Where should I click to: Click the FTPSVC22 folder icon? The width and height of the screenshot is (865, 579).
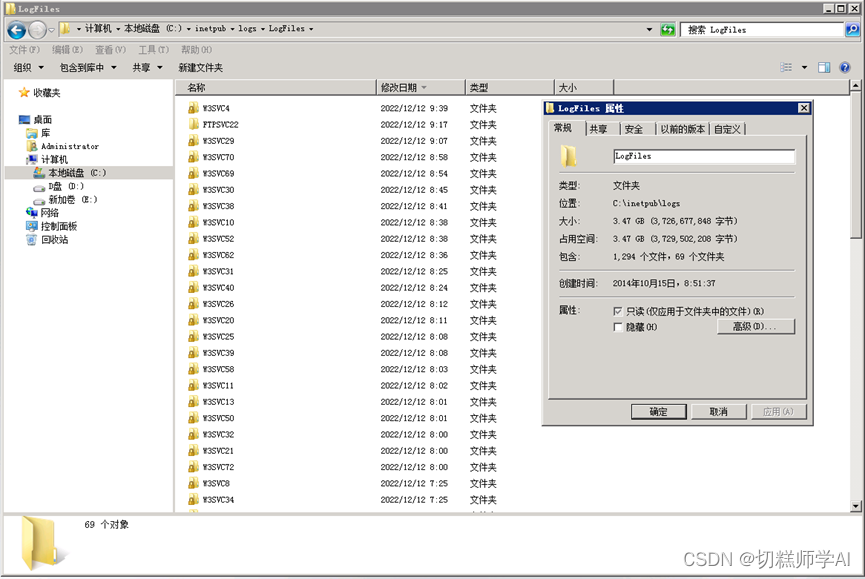[193, 124]
